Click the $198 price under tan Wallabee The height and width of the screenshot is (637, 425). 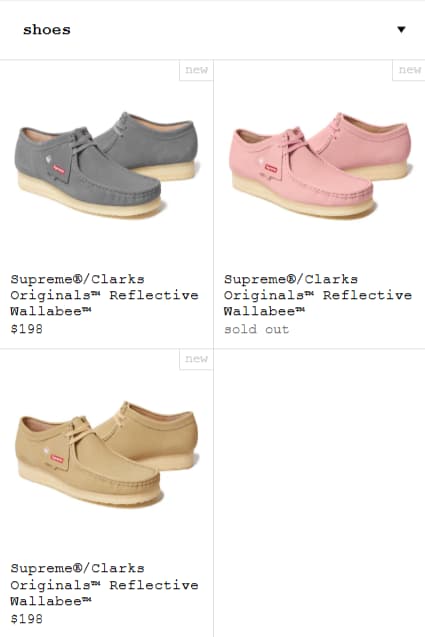click(x=26, y=619)
